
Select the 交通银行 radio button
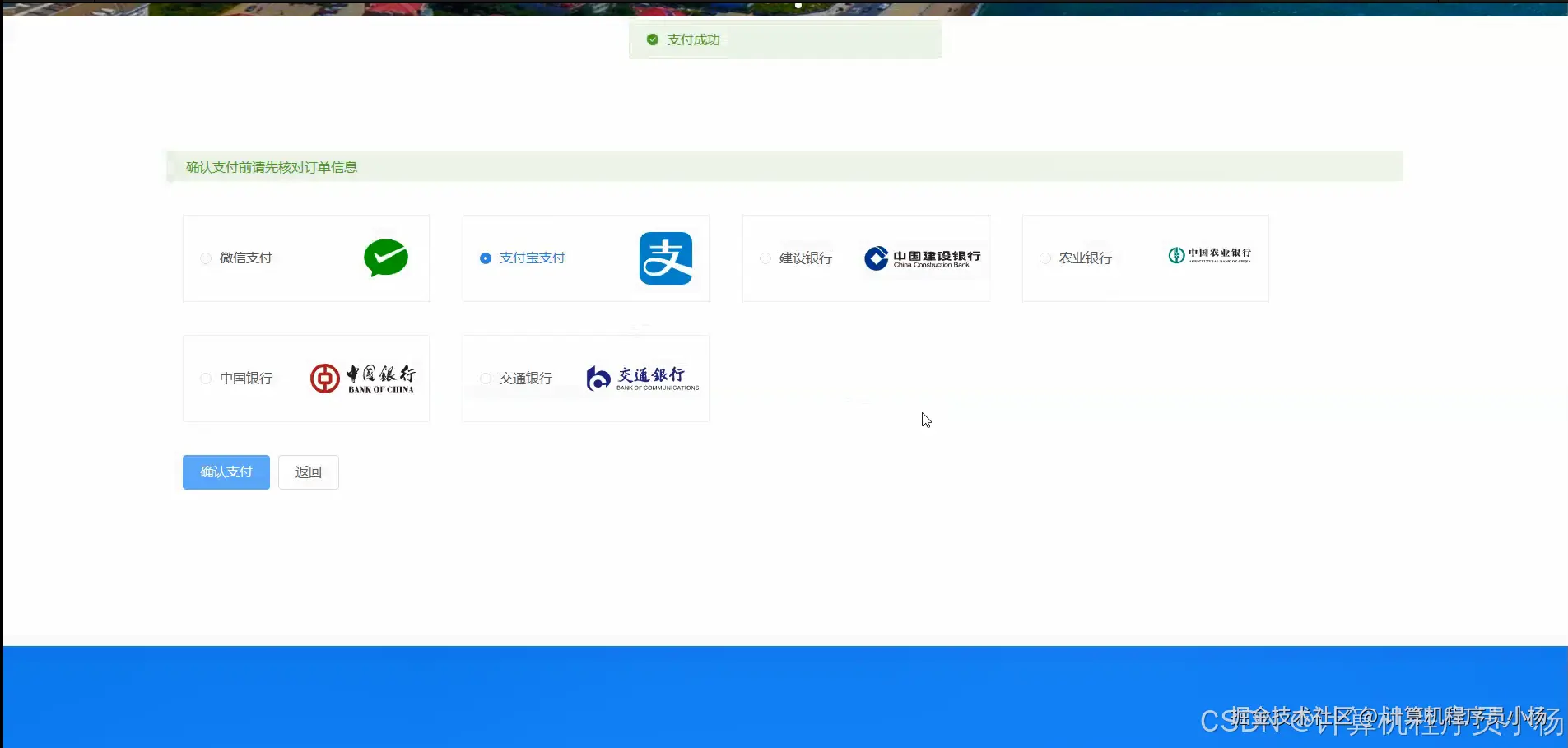[x=486, y=379]
